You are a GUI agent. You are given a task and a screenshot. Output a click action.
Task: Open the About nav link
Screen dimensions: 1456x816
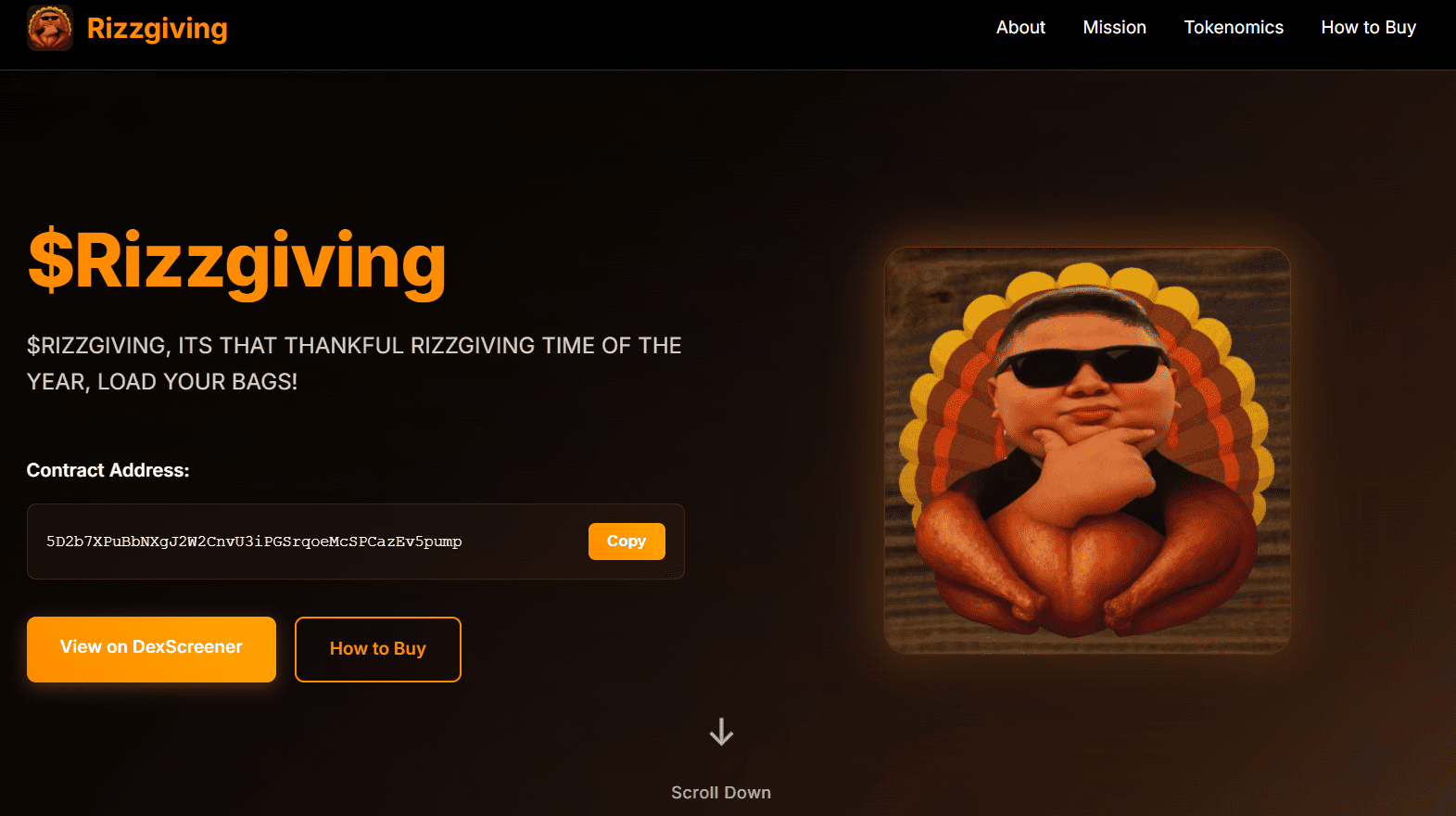pos(1020,28)
